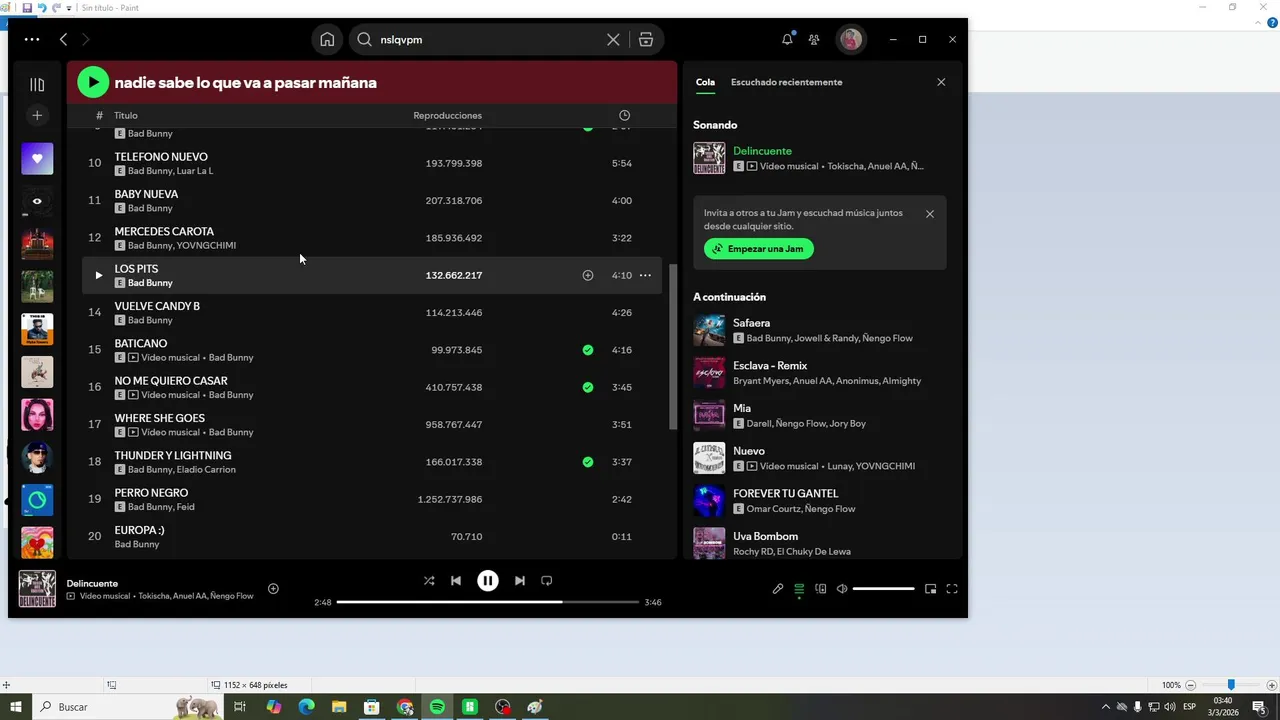Image resolution: width=1280 pixels, height=720 pixels.
Task: Adjust the volume slider
Action: click(x=883, y=589)
